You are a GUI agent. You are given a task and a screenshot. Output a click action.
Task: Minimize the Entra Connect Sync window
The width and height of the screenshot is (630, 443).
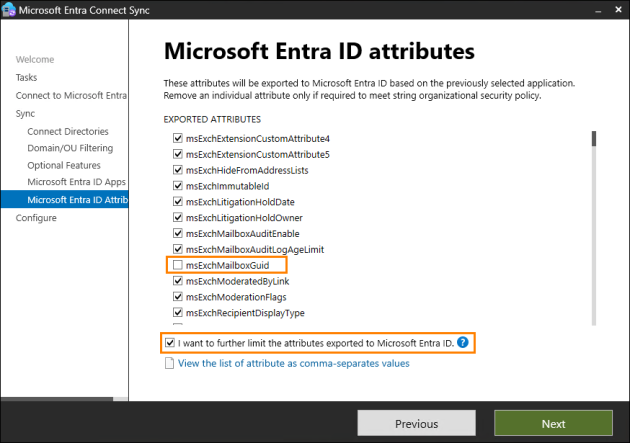598,10
